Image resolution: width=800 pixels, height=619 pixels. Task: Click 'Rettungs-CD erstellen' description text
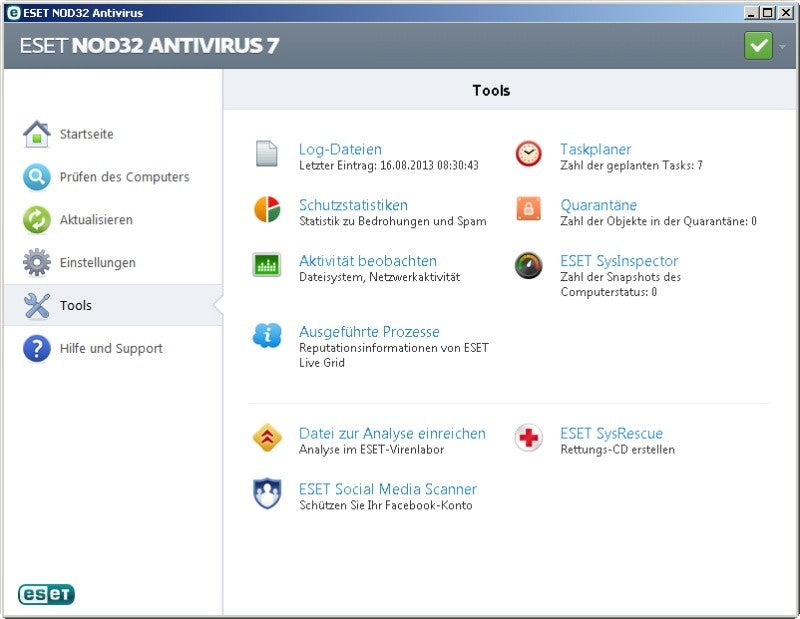[617, 450]
